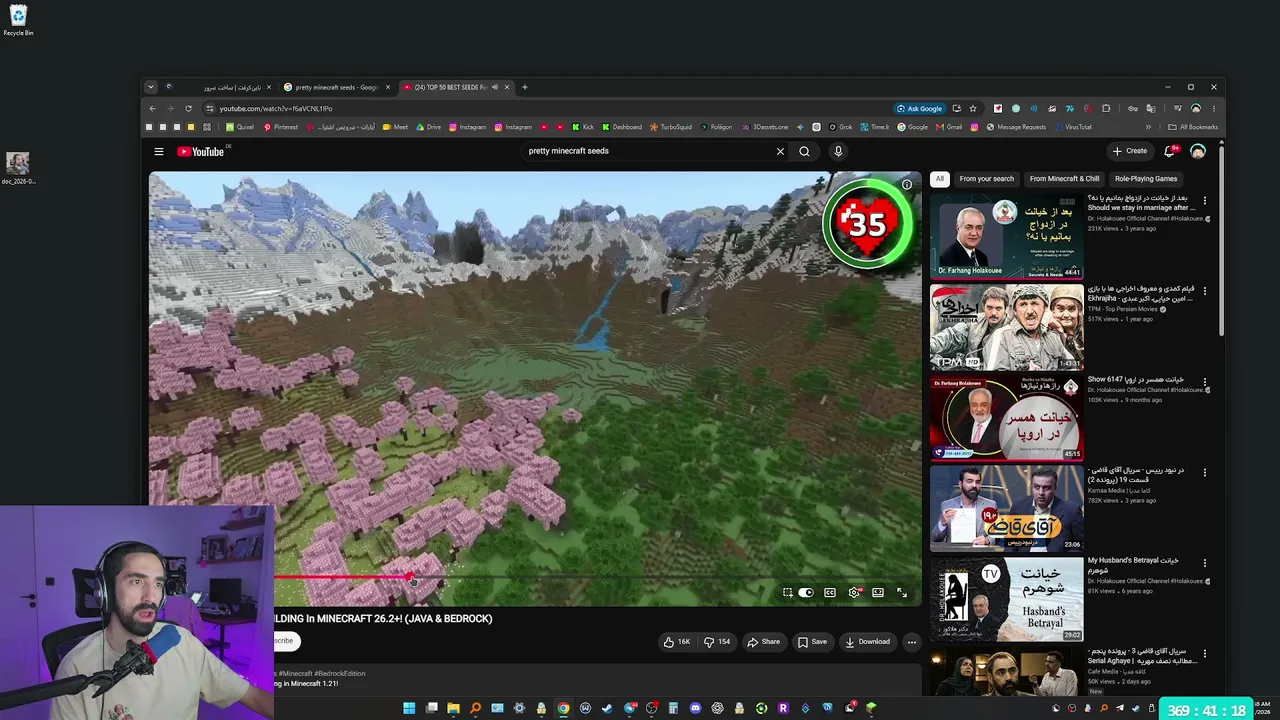Clear the YouTube search box text
1280x720 pixels.
pos(780,152)
